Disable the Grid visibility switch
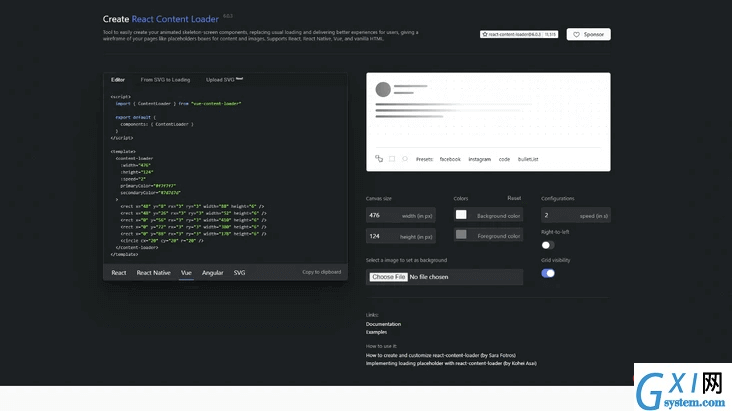Viewport: 732px width, 411px height. [x=548, y=273]
